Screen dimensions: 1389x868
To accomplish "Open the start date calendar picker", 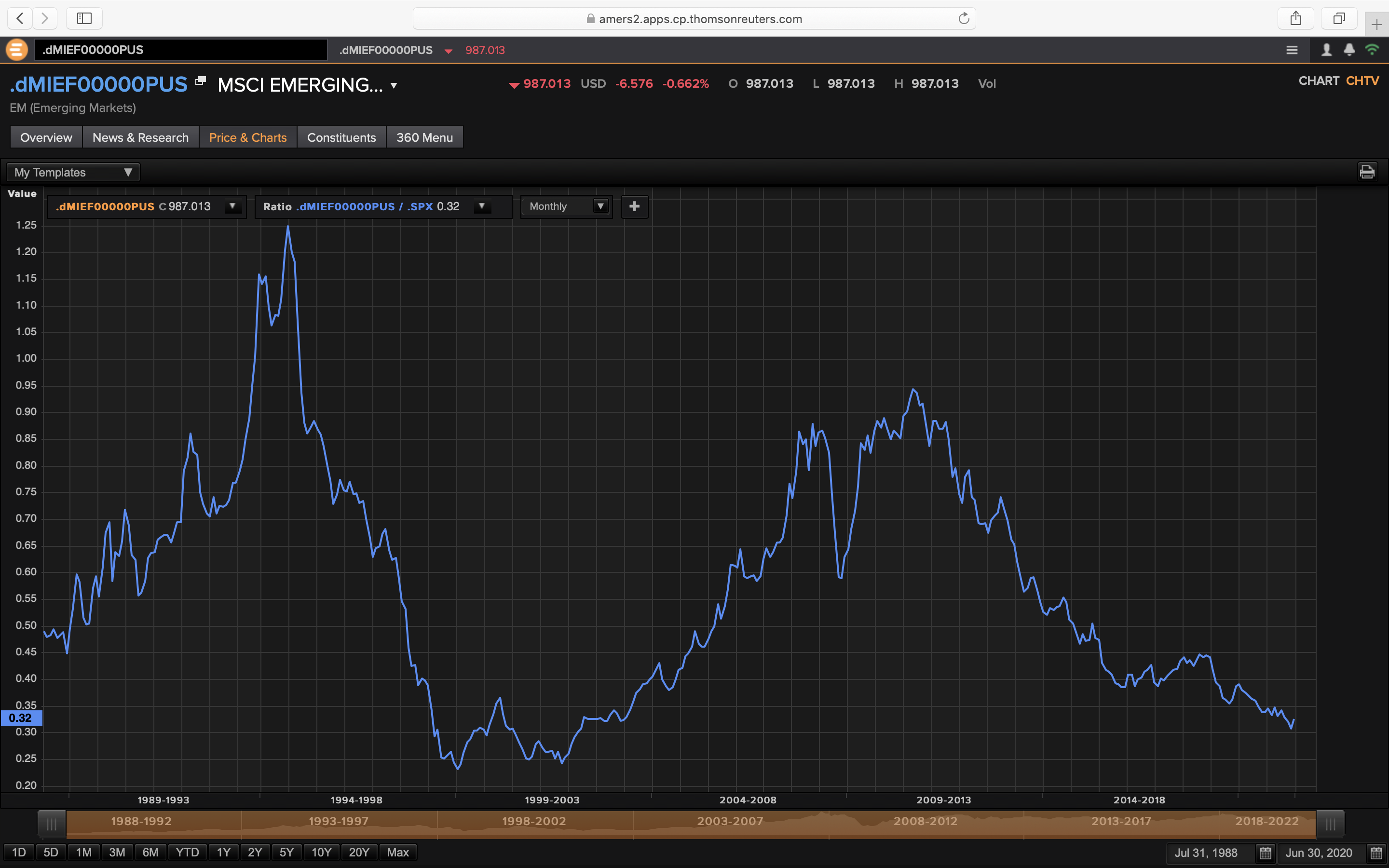I will [x=1266, y=853].
